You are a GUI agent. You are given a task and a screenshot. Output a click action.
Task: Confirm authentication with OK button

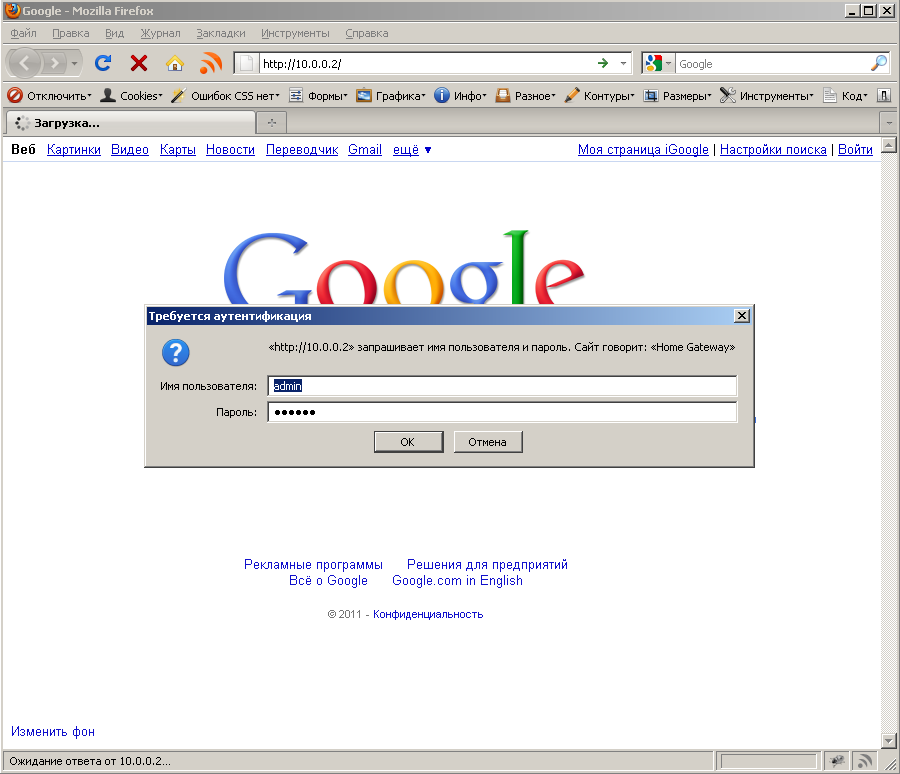[x=408, y=442]
